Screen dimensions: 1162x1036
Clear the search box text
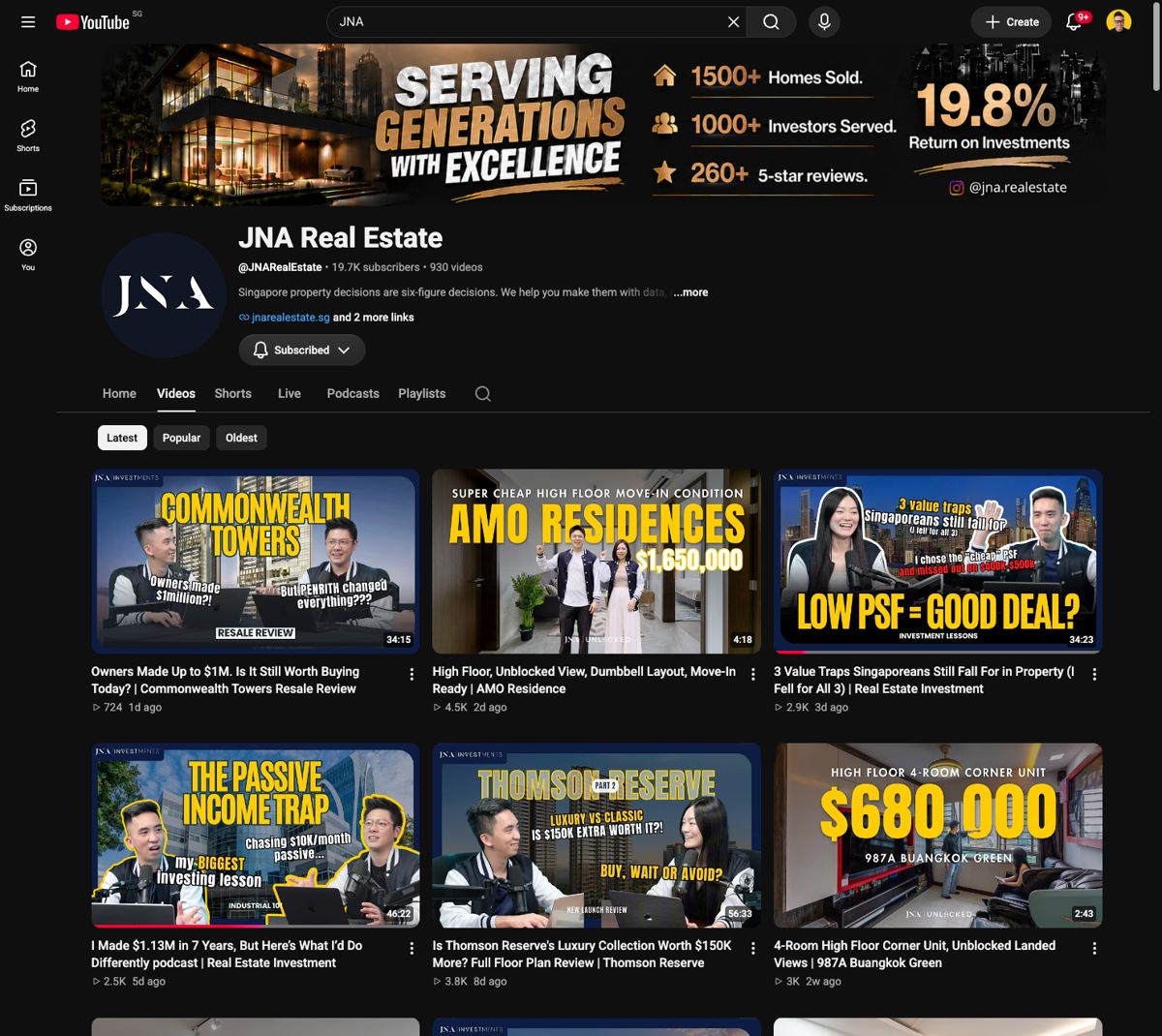click(x=733, y=21)
